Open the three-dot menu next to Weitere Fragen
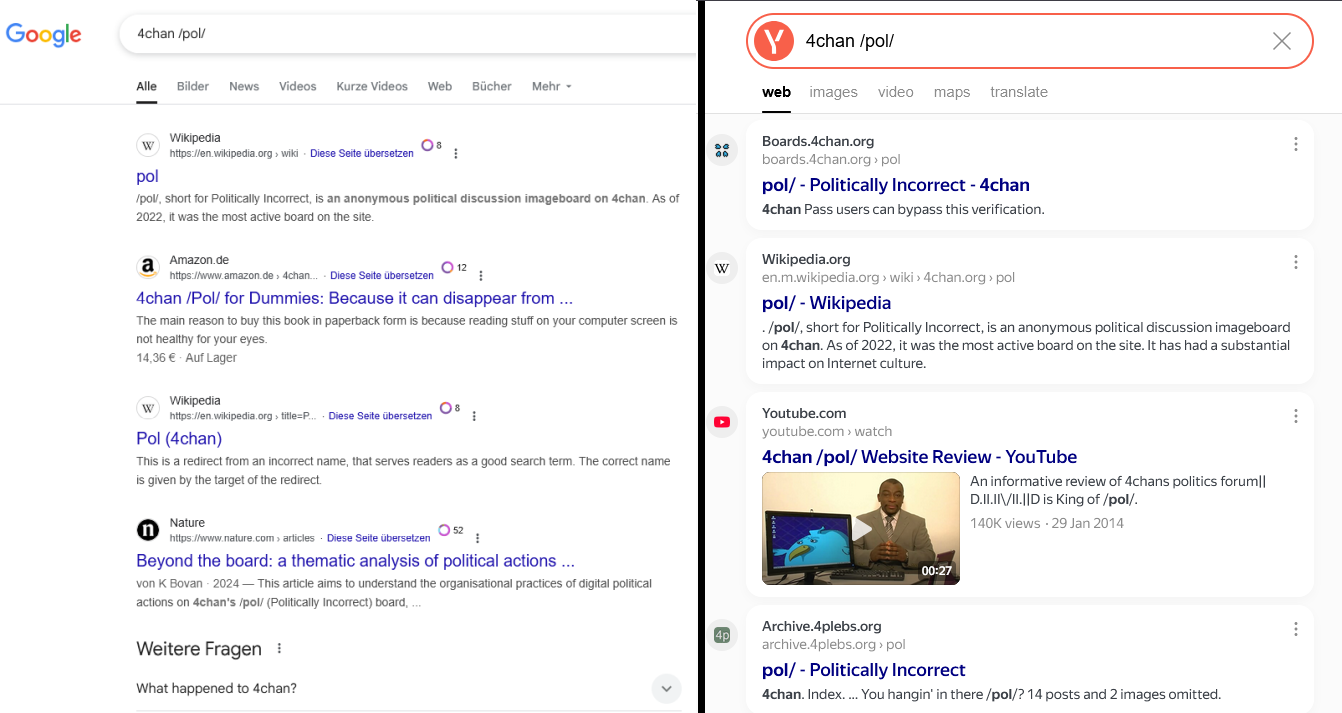The width and height of the screenshot is (1342, 713). pos(279,649)
